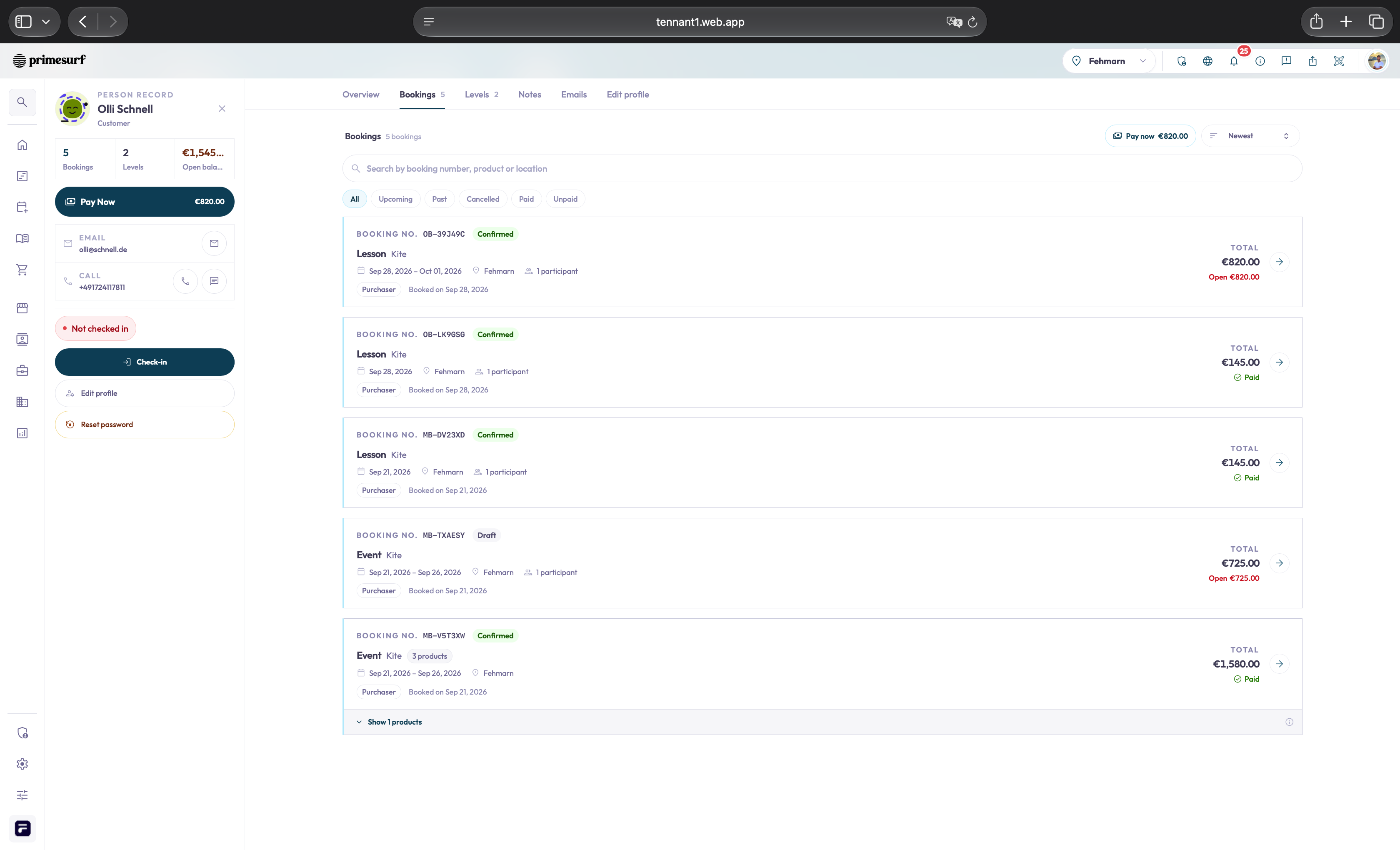Go to home icon in sidebar
Viewport: 1400px width, 850px height.
point(22,145)
